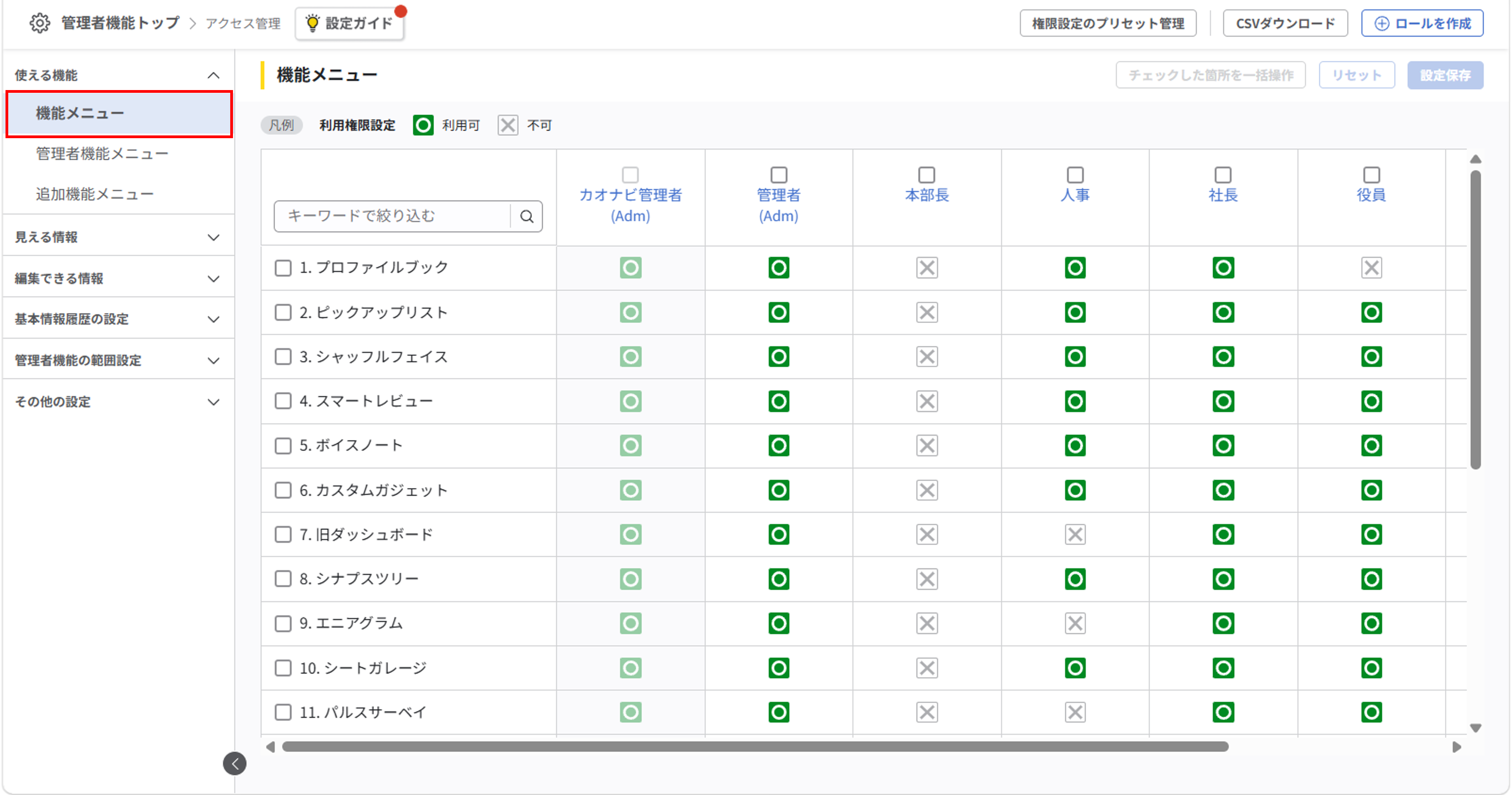Toggle シートガレージ permission for 本部長
Viewport: 1512px width, 795px height.
[x=927, y=667]
